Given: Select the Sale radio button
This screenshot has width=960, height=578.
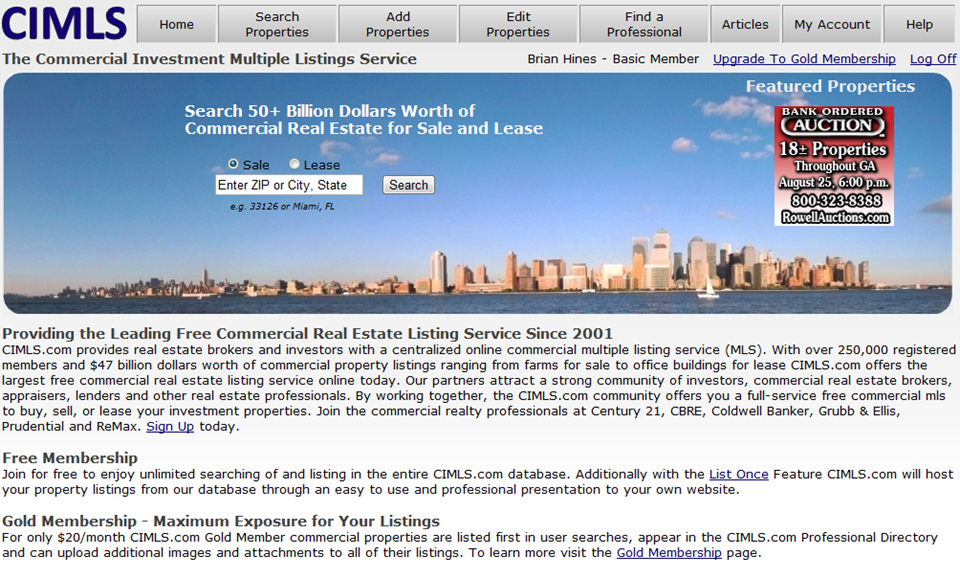Looking at the screenshot, I should (233, 164).
